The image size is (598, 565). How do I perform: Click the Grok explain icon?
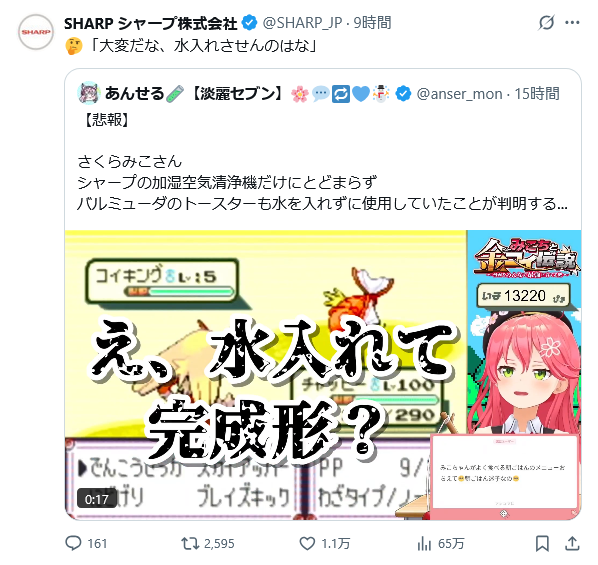point(546,23)
